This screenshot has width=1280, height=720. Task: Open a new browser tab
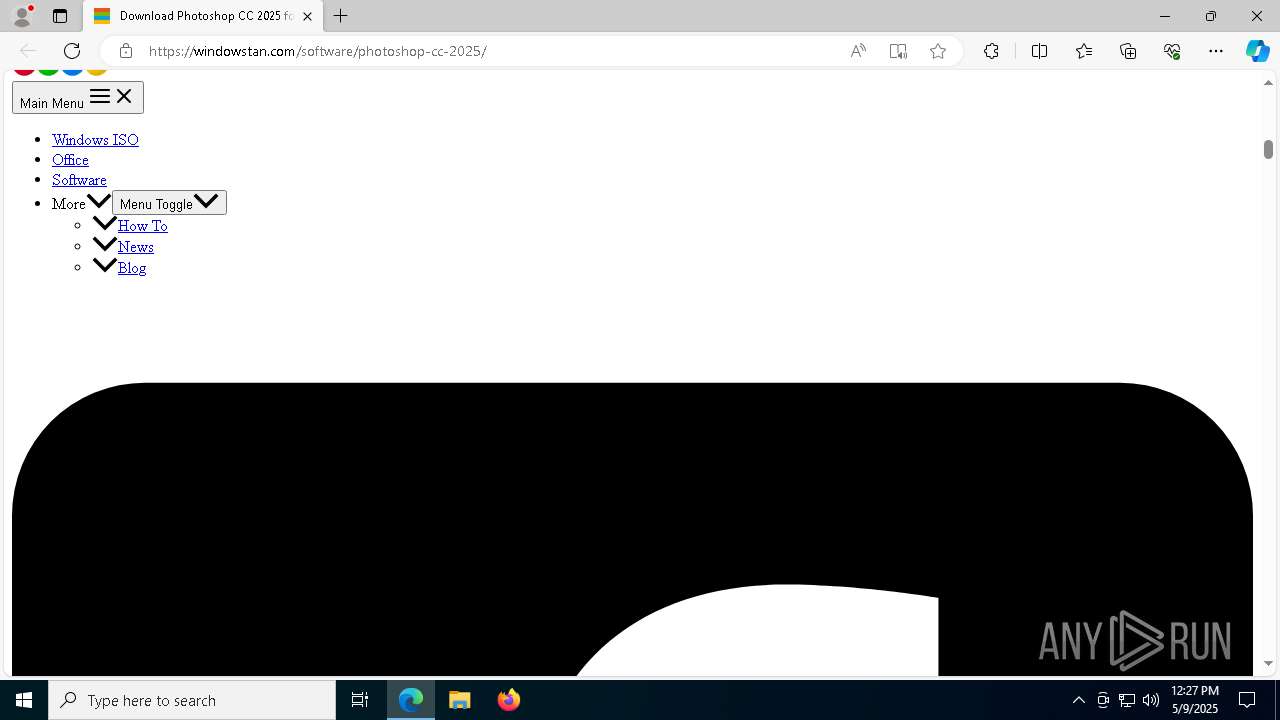tap(341, 16)
